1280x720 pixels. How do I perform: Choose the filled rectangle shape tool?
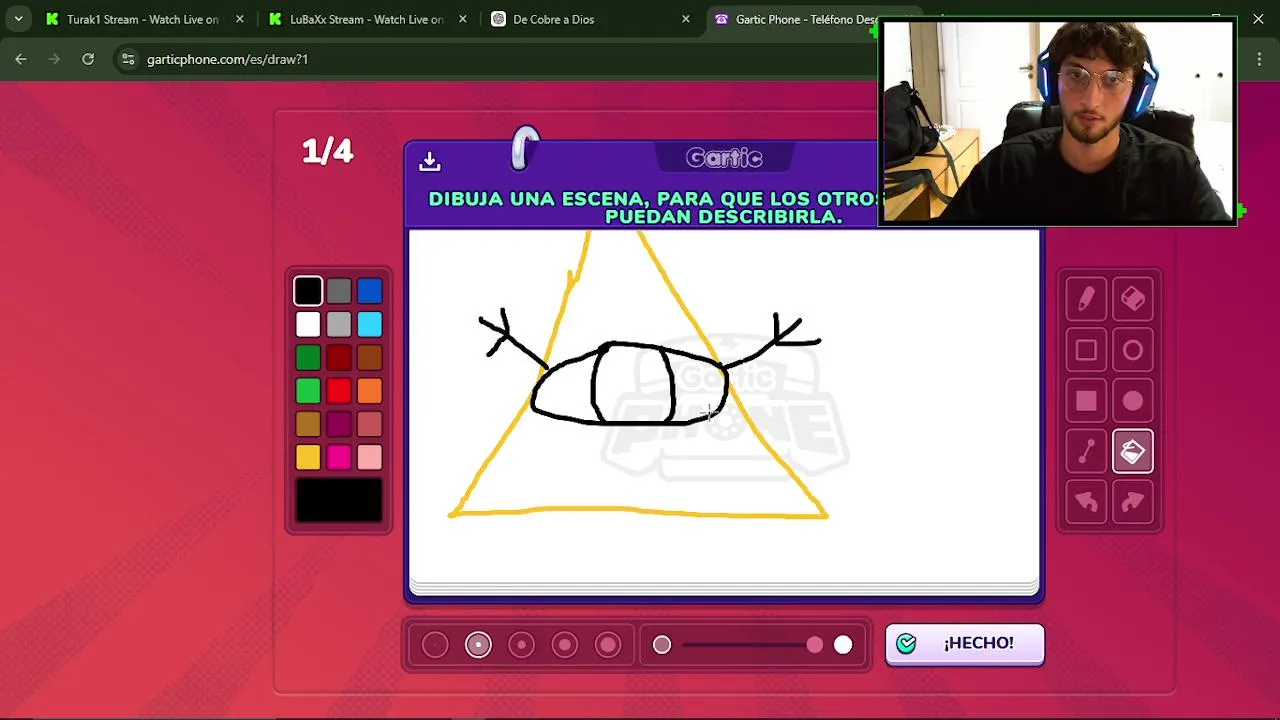[1086, 401]
